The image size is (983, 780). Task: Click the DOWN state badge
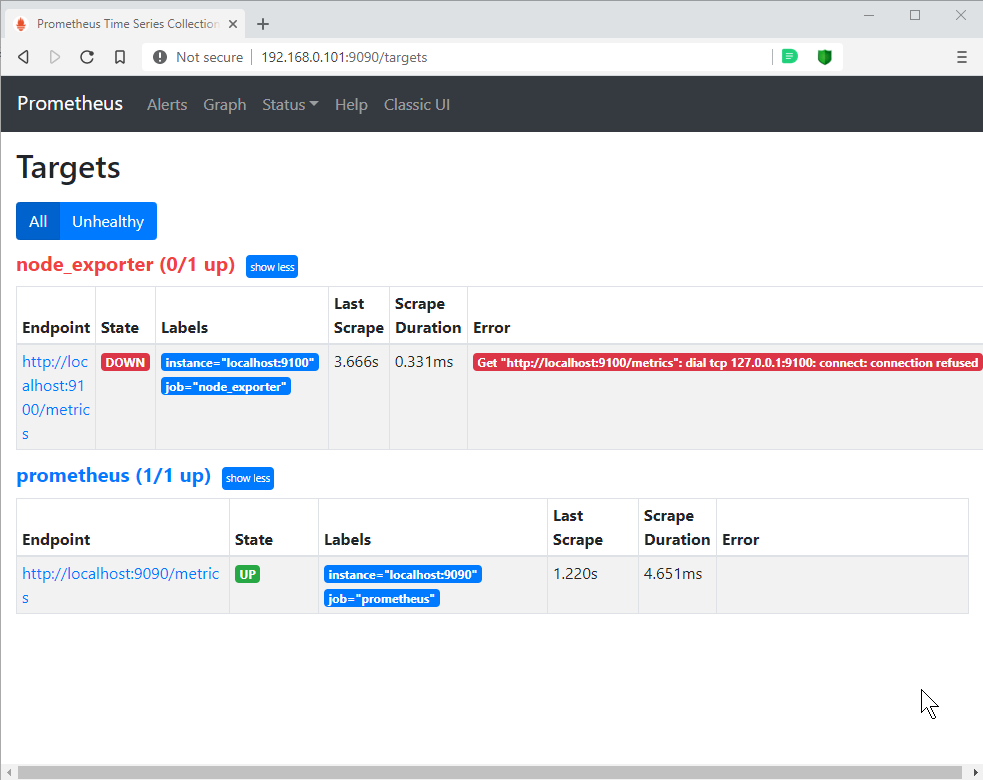click(x=125, y=362)
